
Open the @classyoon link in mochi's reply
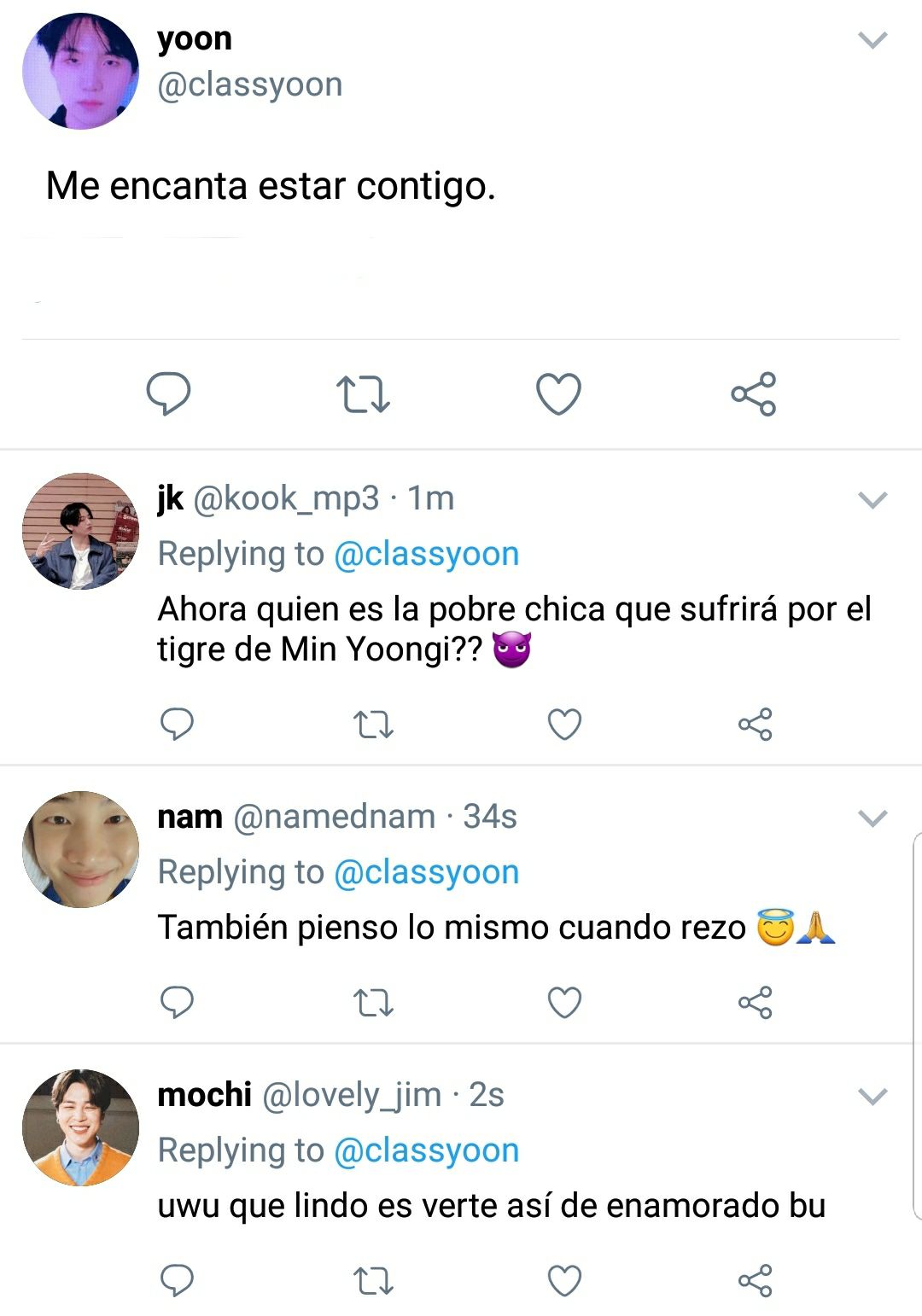point(426,1150)
